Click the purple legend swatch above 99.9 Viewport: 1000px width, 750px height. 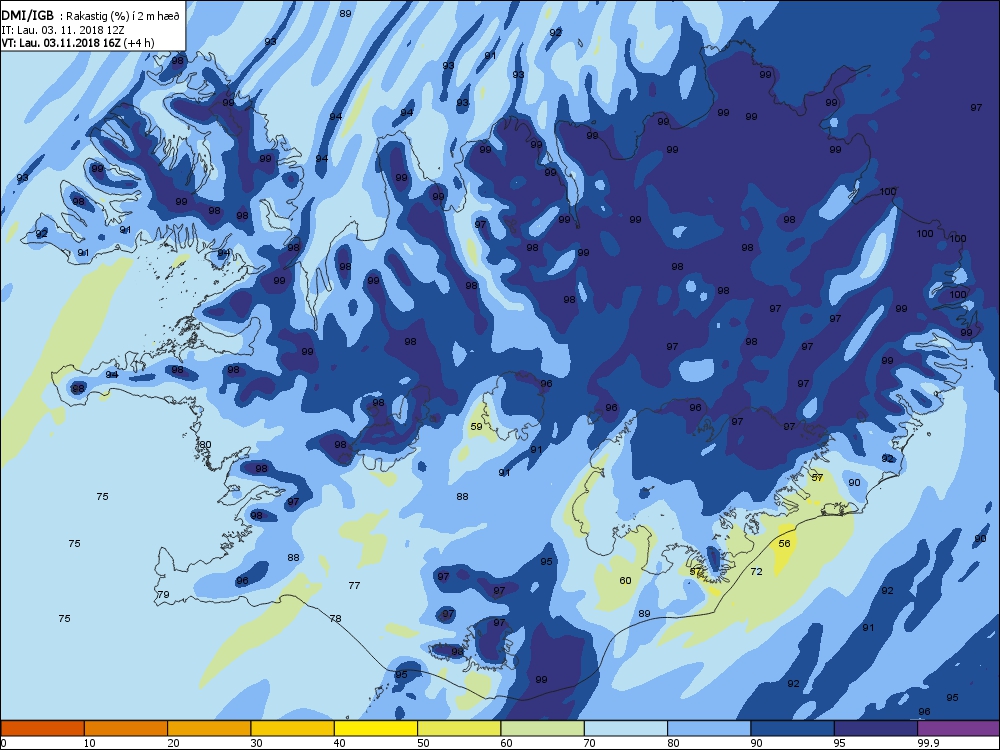[x=959, y=728]
